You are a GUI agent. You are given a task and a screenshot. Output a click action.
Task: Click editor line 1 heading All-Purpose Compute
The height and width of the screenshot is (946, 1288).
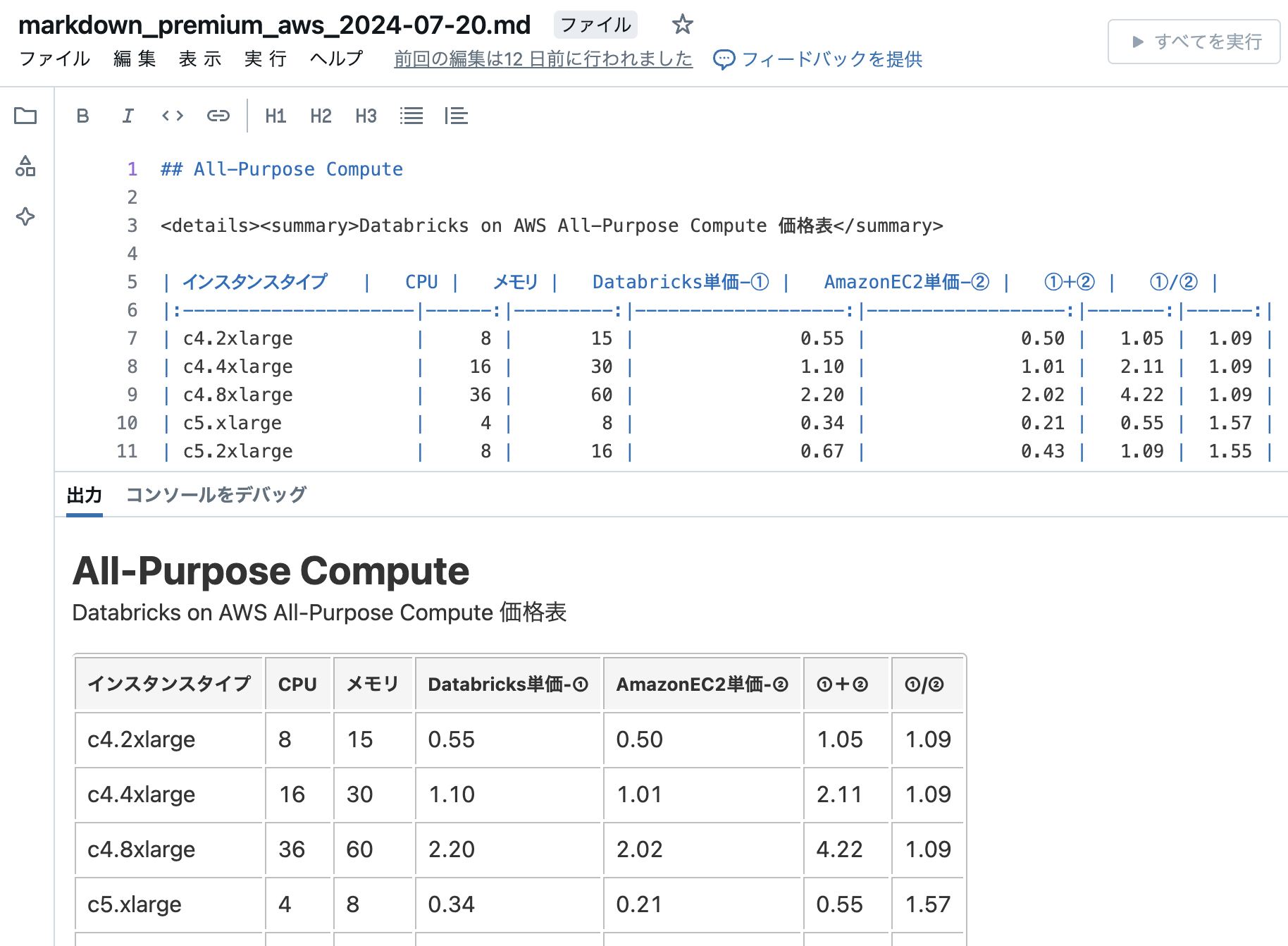click(x=282, y=169)
